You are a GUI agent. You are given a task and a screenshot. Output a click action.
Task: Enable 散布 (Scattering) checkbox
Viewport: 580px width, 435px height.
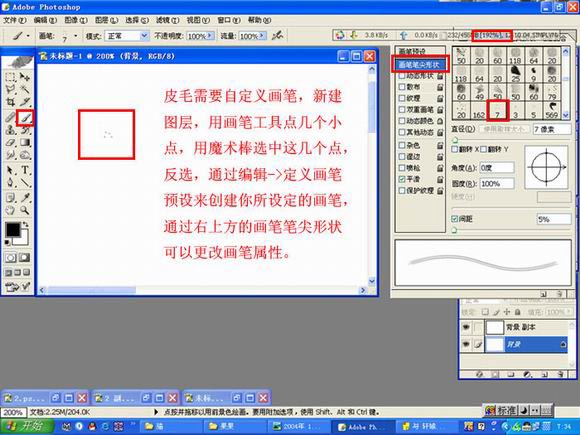click(x=402, y=87)
